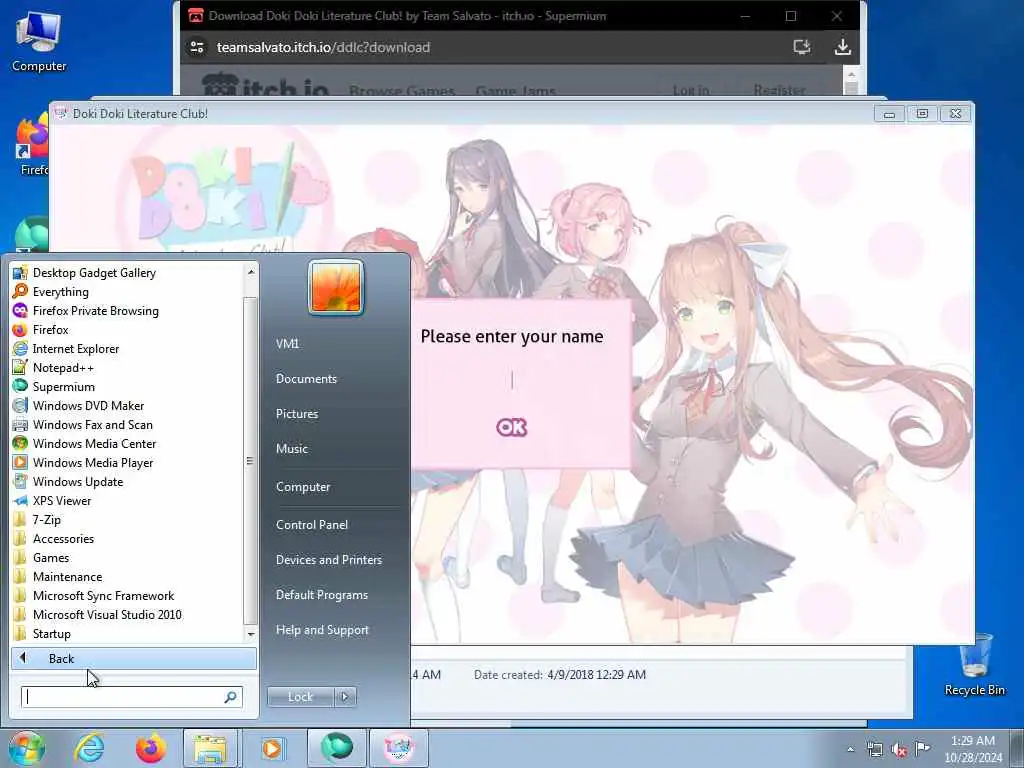
Task: Open the network tray icon
Action: (874, 750)
